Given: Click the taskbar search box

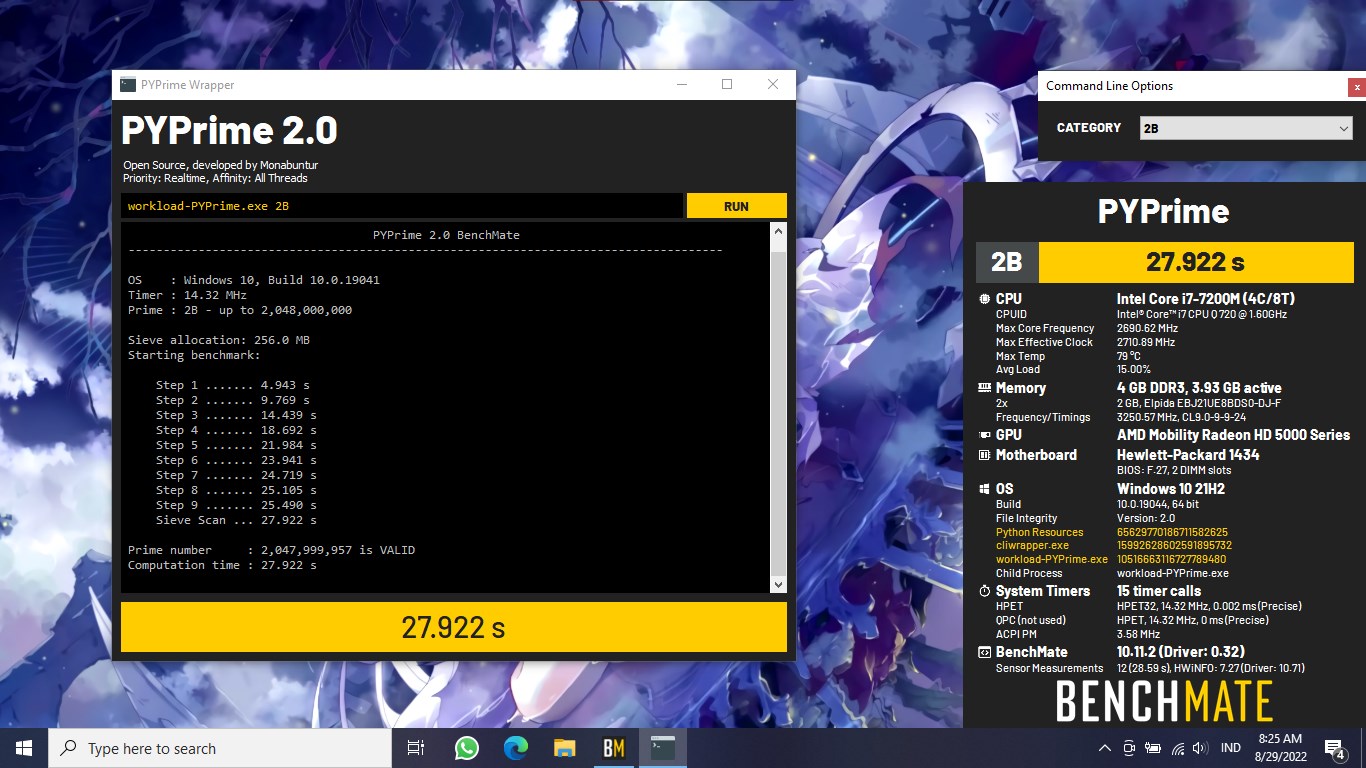Looking at the screenshot, I should coord(220,748).
